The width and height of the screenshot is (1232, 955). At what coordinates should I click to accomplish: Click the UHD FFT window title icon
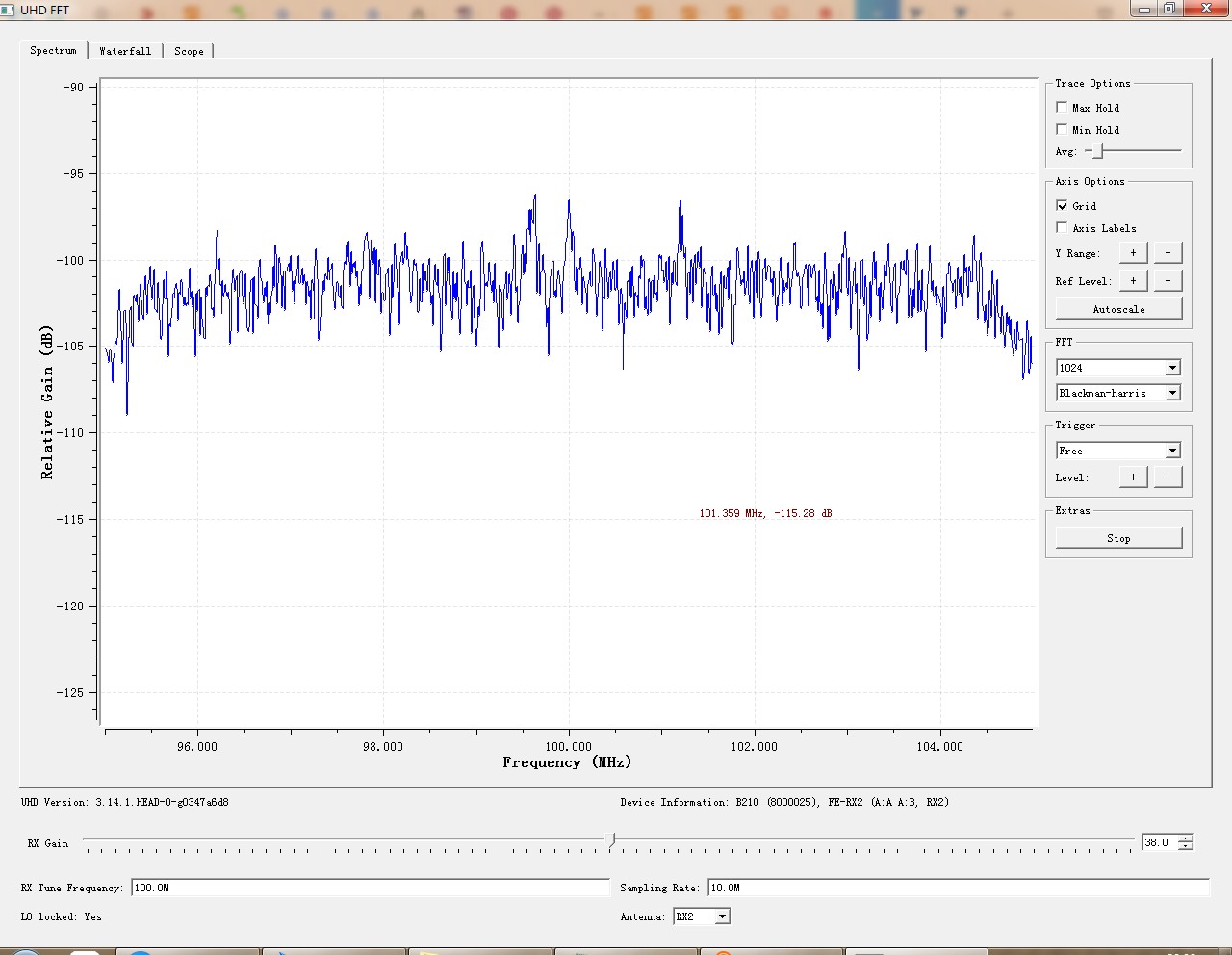8,10
